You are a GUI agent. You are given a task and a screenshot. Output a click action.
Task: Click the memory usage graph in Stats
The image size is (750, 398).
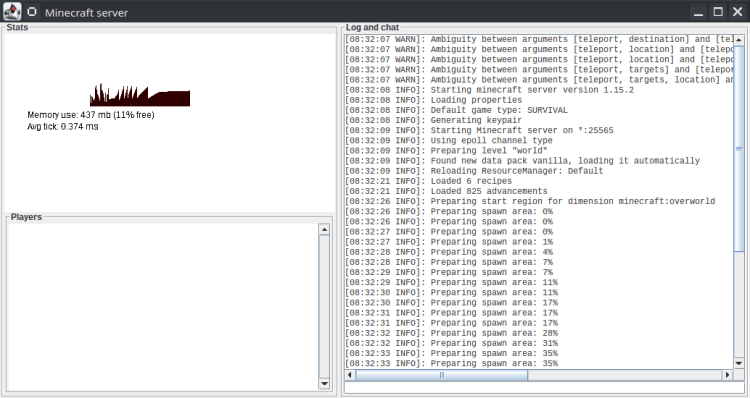[x=140, y=95]
